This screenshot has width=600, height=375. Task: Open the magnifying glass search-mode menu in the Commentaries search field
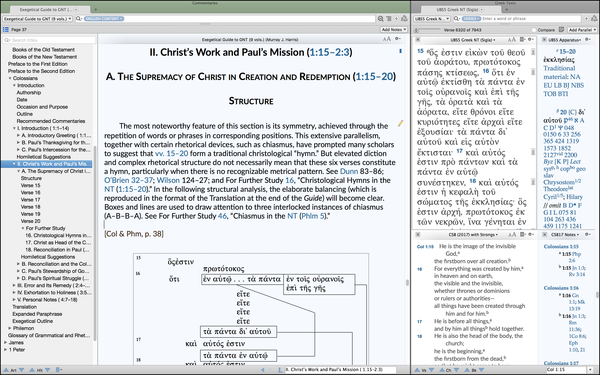click(79, 18)
